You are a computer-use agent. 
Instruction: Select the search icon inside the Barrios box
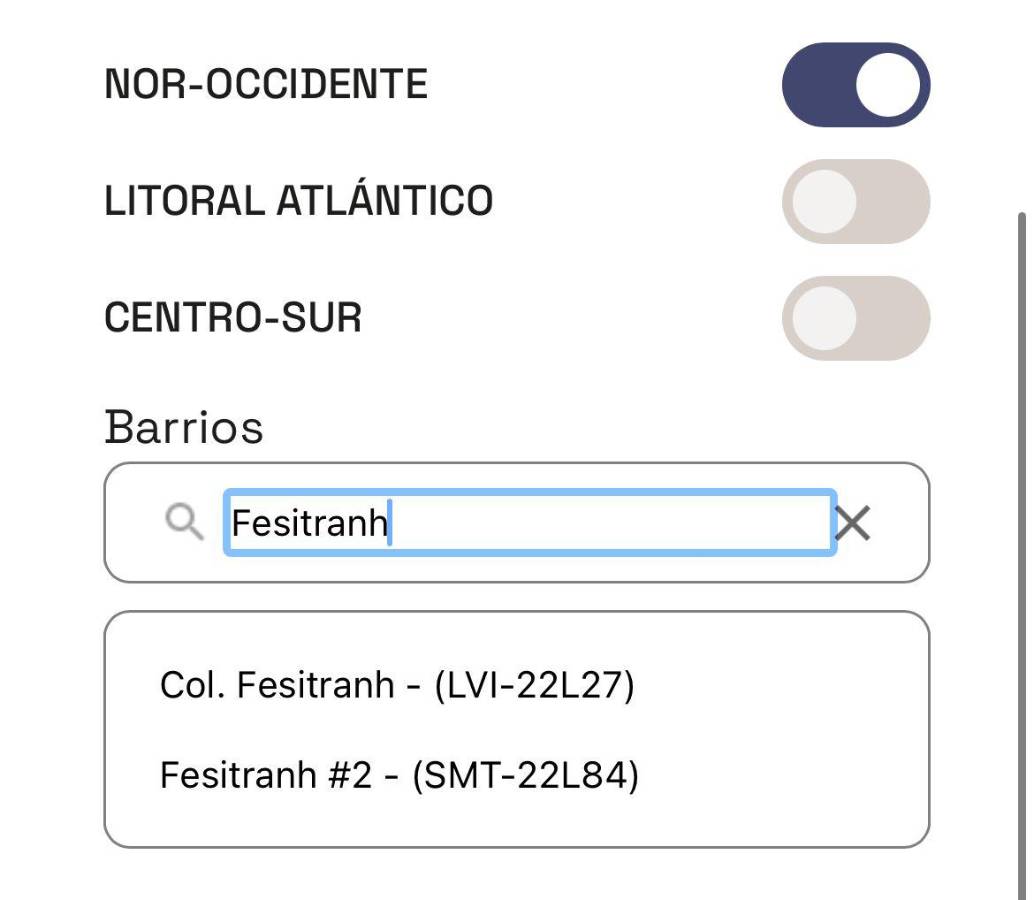tap(183, 521)
